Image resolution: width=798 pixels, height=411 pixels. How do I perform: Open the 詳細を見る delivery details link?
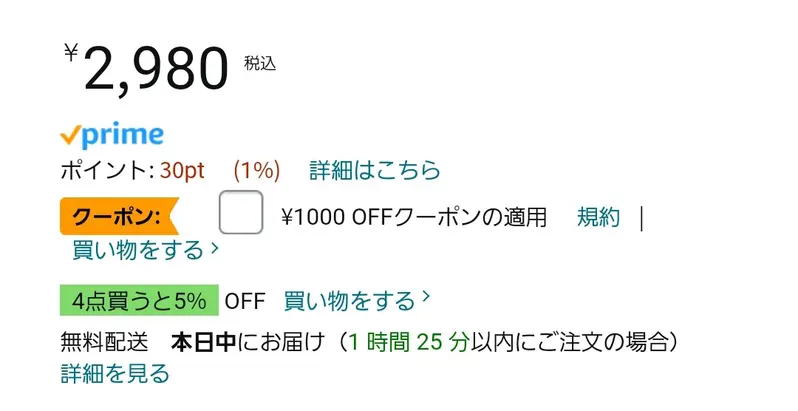point(115,374)
